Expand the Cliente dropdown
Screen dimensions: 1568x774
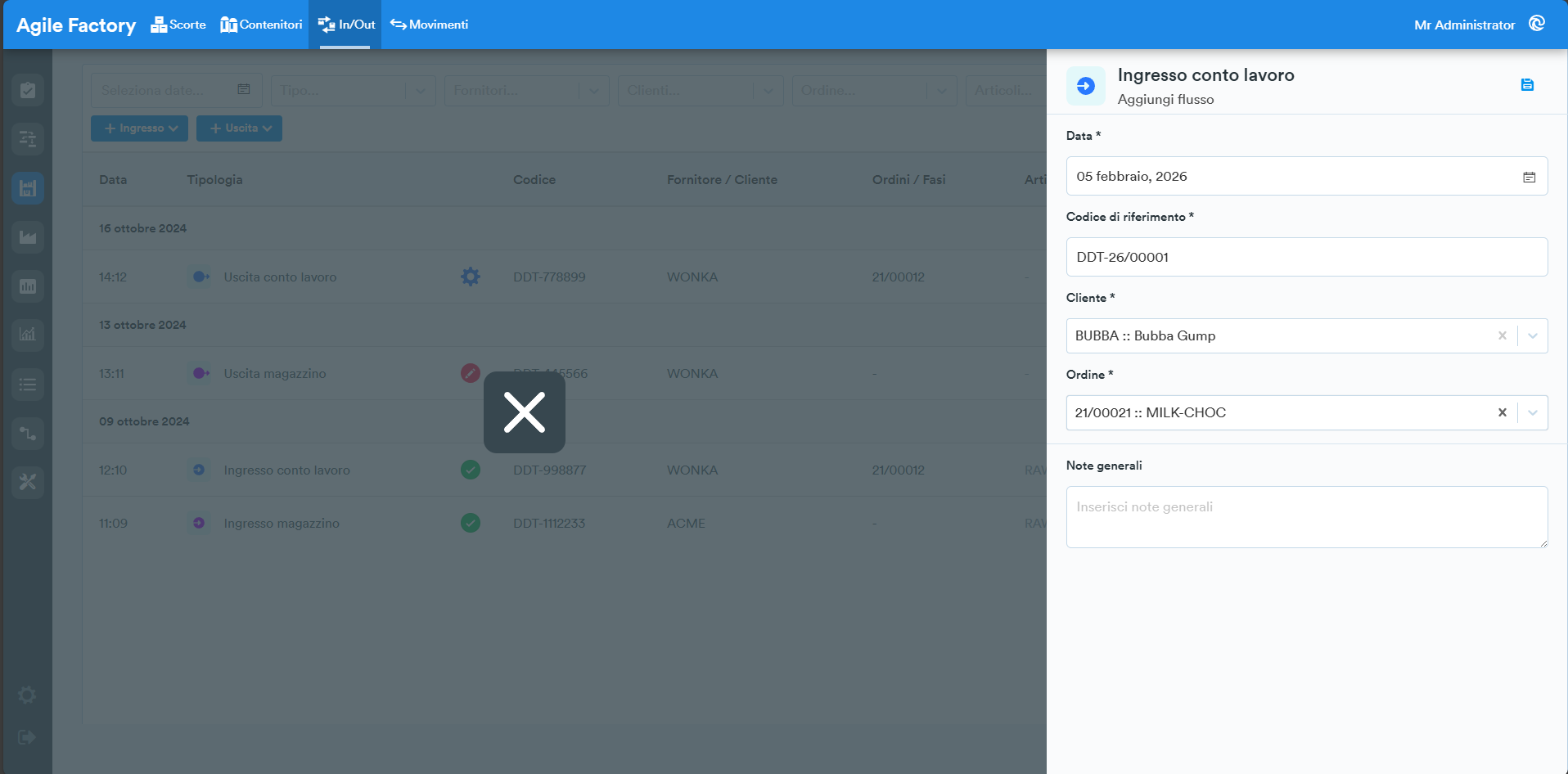[x=1533, y=335]
